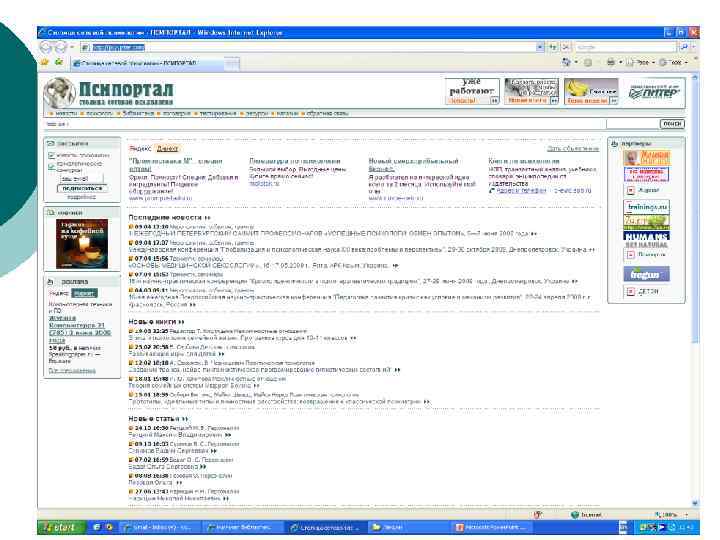This screenshot has height=540, width=720.
Task: Open the ПИТЕР publisher banner
Action: click(x=654, y=91)
